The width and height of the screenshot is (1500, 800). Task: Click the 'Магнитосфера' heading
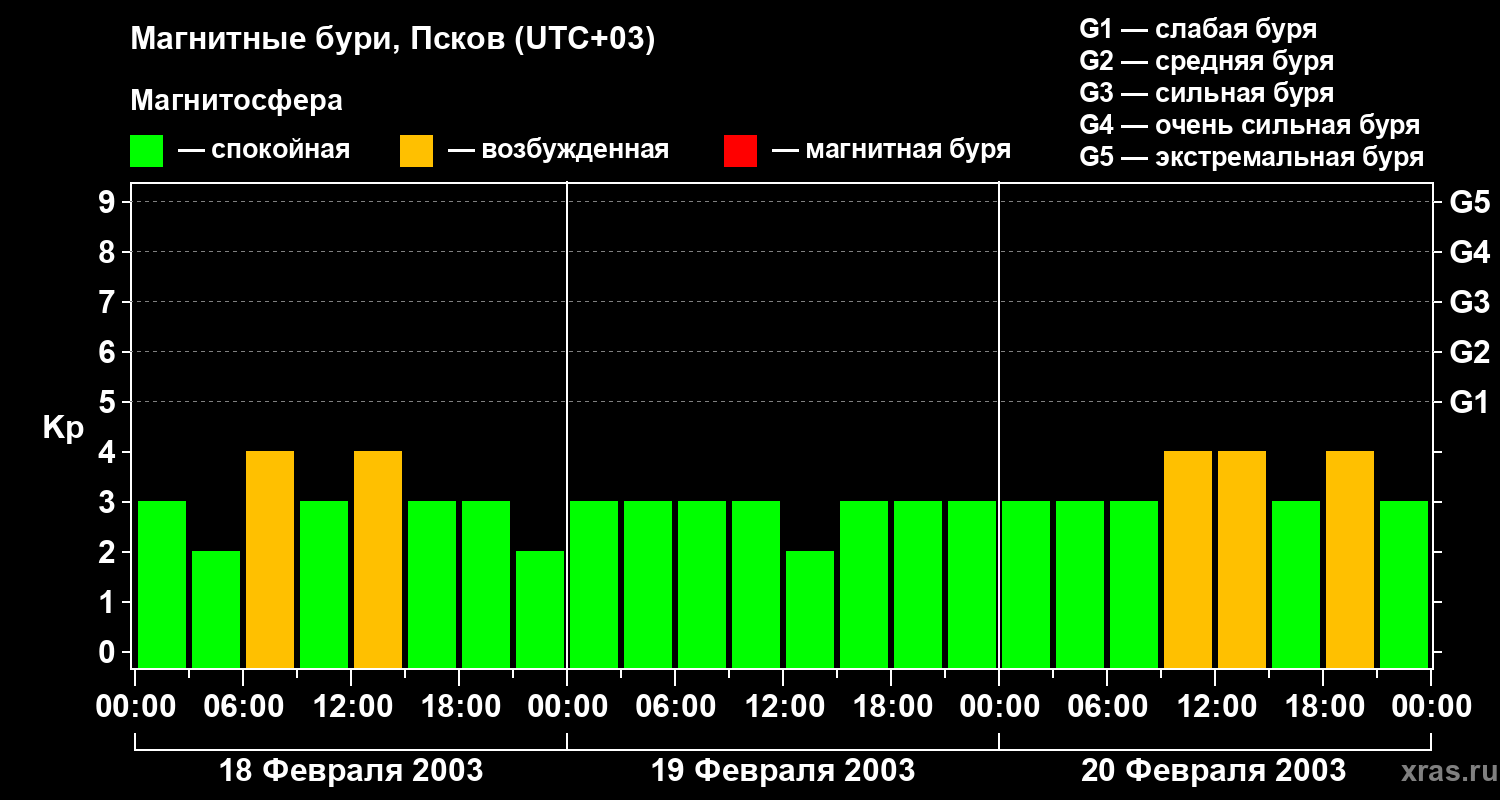[x=237, y=101]
